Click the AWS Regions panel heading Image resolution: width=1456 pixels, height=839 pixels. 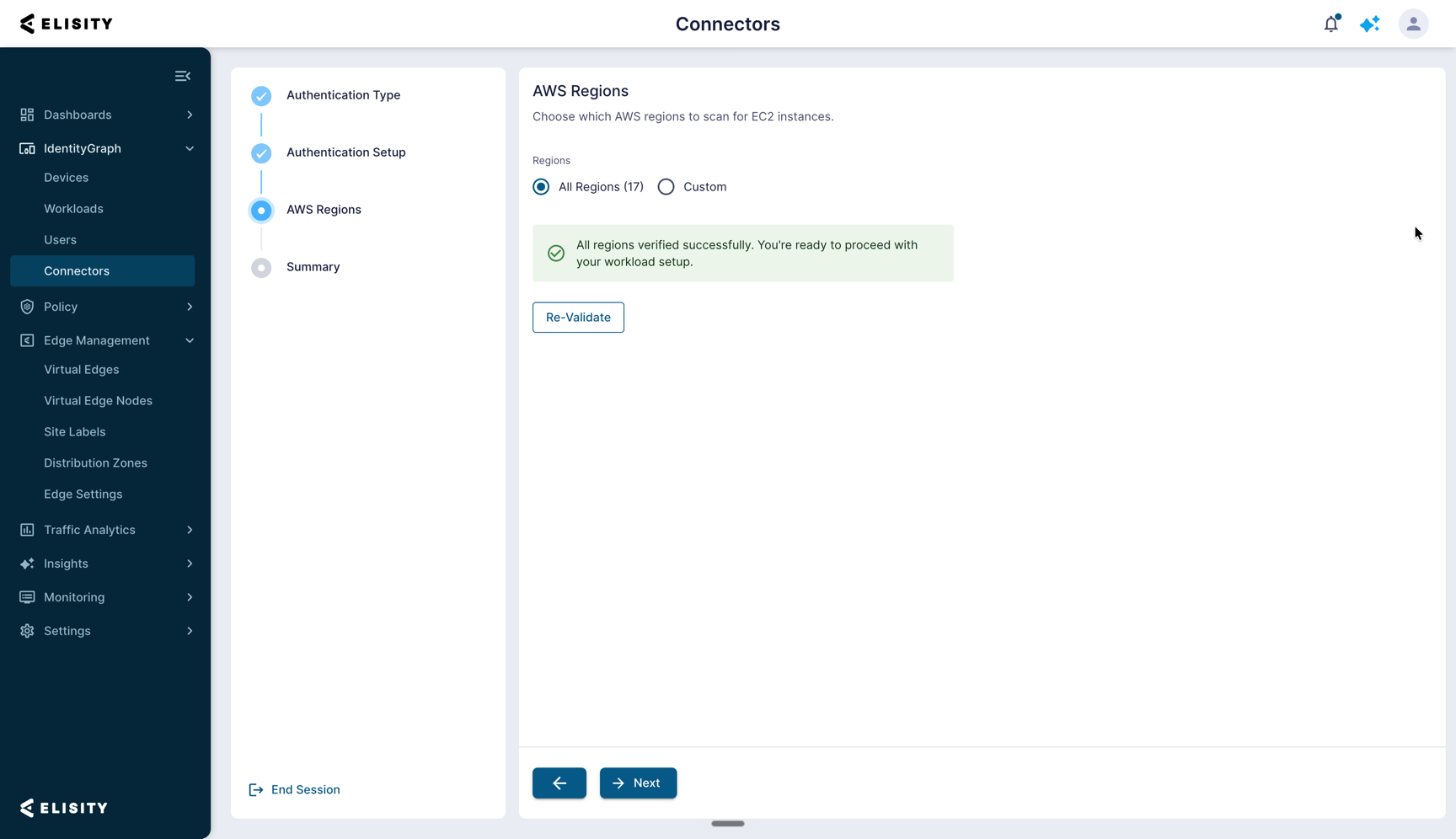(x=581, y=91)
